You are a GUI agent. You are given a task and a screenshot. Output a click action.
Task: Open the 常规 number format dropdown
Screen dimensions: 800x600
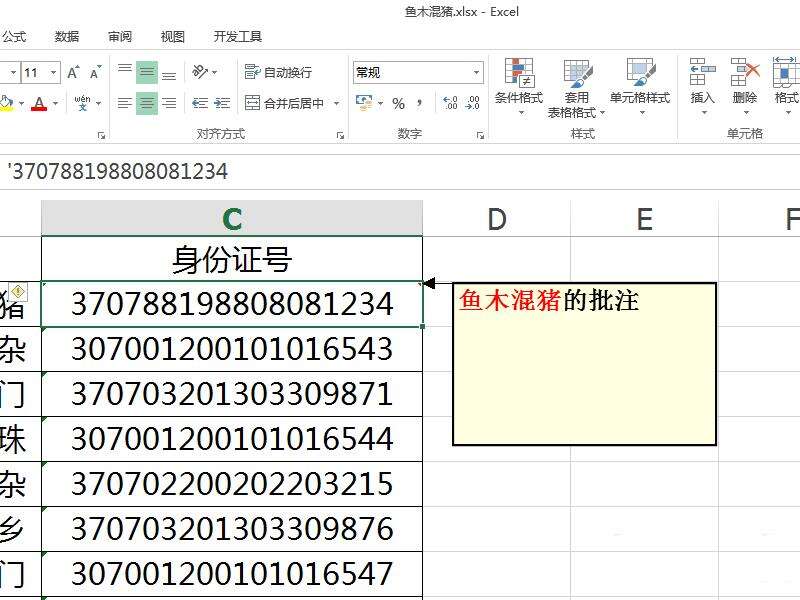point(476,71)
